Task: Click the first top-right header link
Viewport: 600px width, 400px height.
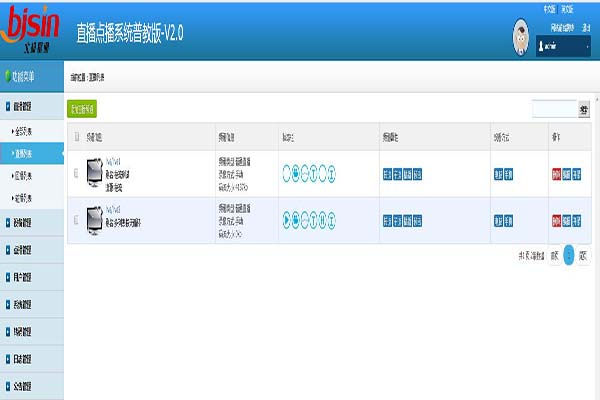Action: click(549, 9)
